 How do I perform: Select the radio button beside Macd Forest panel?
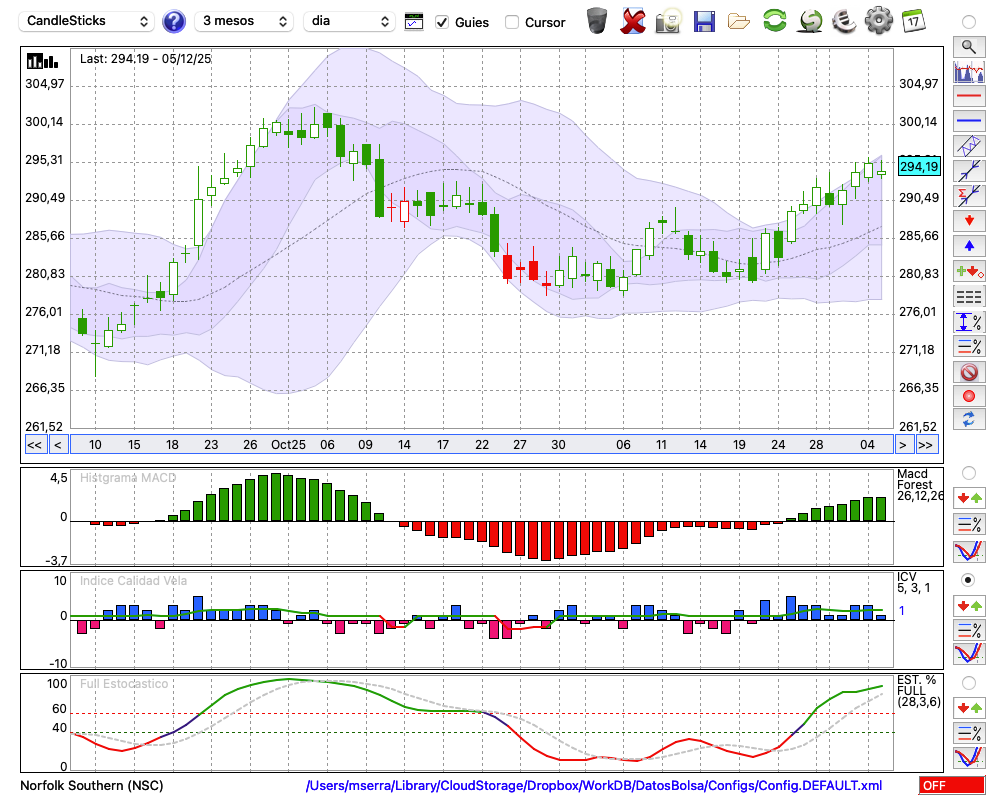point(968,472)
